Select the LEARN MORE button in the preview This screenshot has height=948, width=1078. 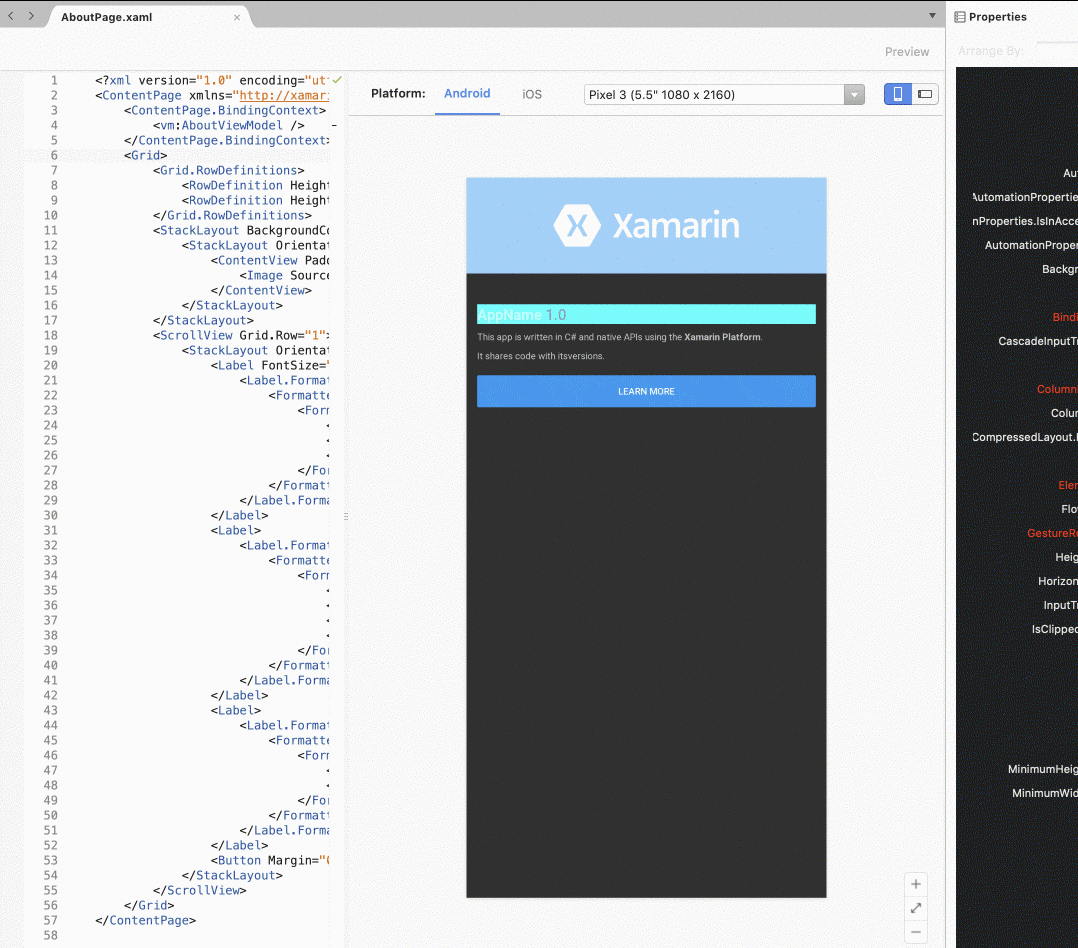click(x=646, y=391)
